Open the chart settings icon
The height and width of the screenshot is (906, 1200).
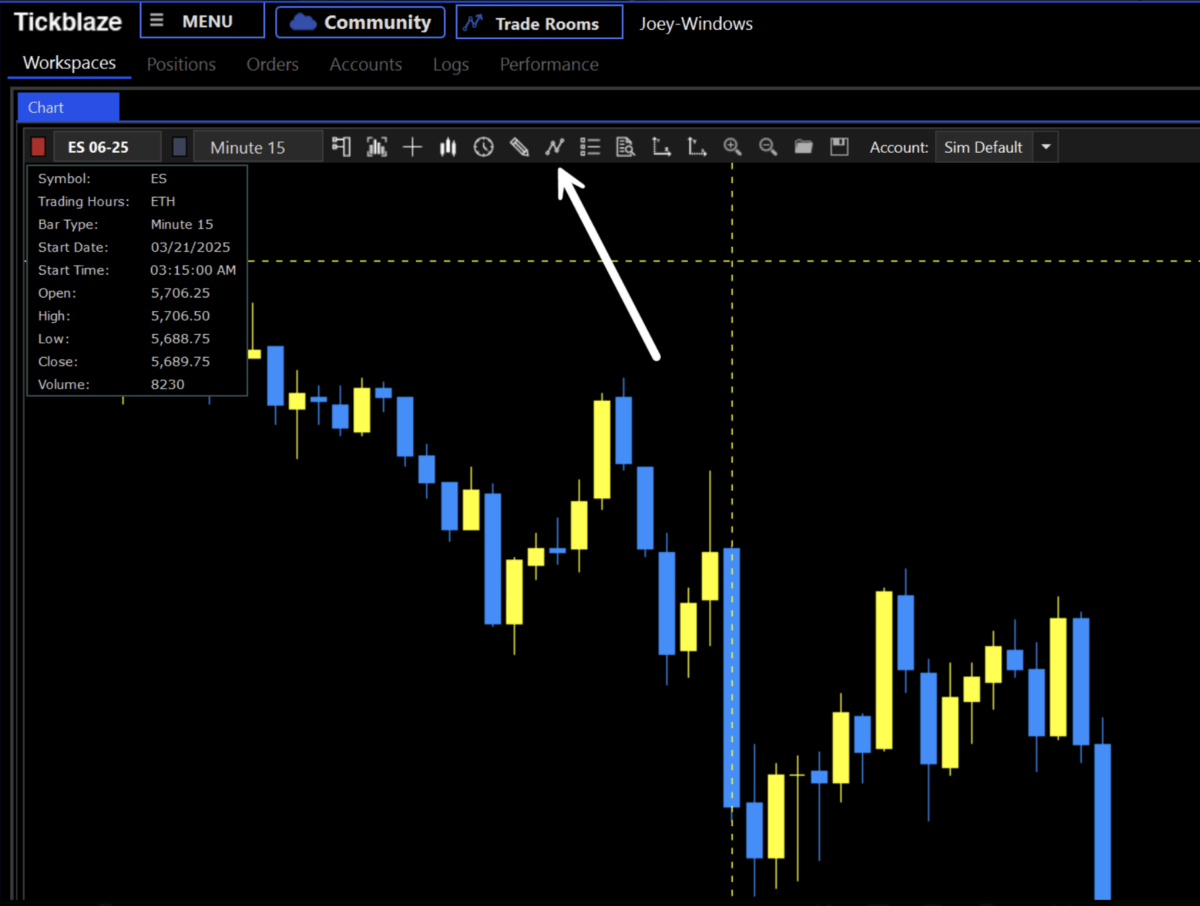340,146
